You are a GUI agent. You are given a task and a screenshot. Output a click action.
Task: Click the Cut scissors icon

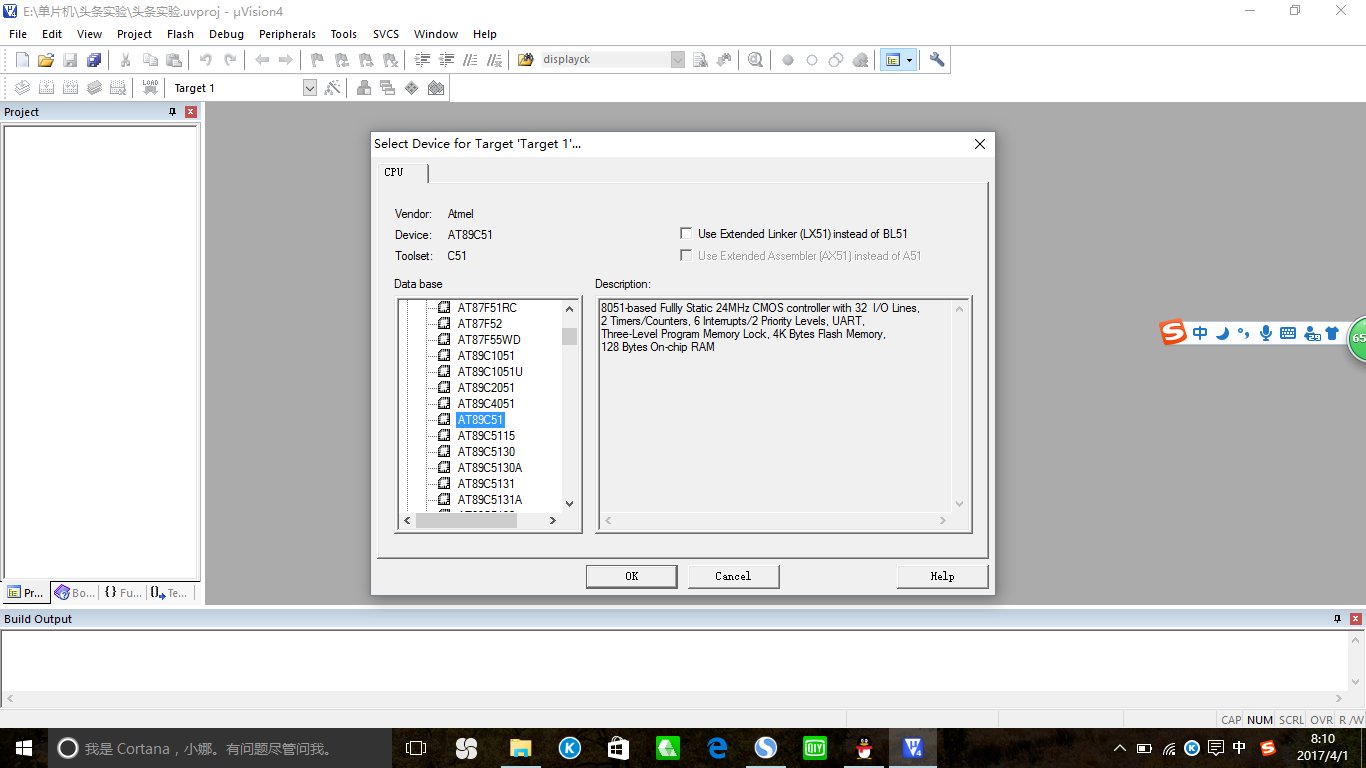[x=126, y=60]
